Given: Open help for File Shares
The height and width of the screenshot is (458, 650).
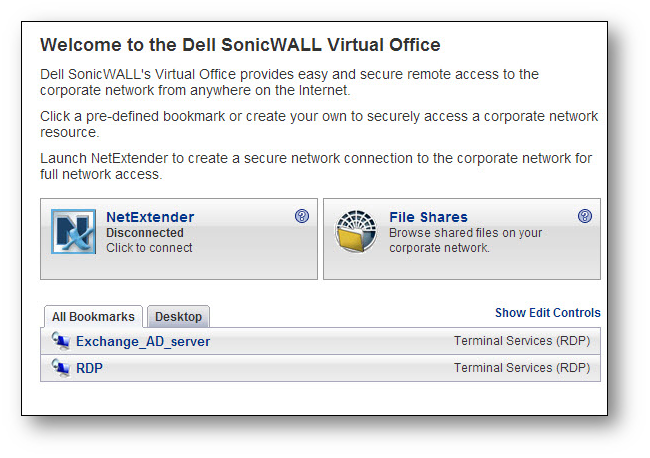Looking at the screenshot, I should pos(585,216).
